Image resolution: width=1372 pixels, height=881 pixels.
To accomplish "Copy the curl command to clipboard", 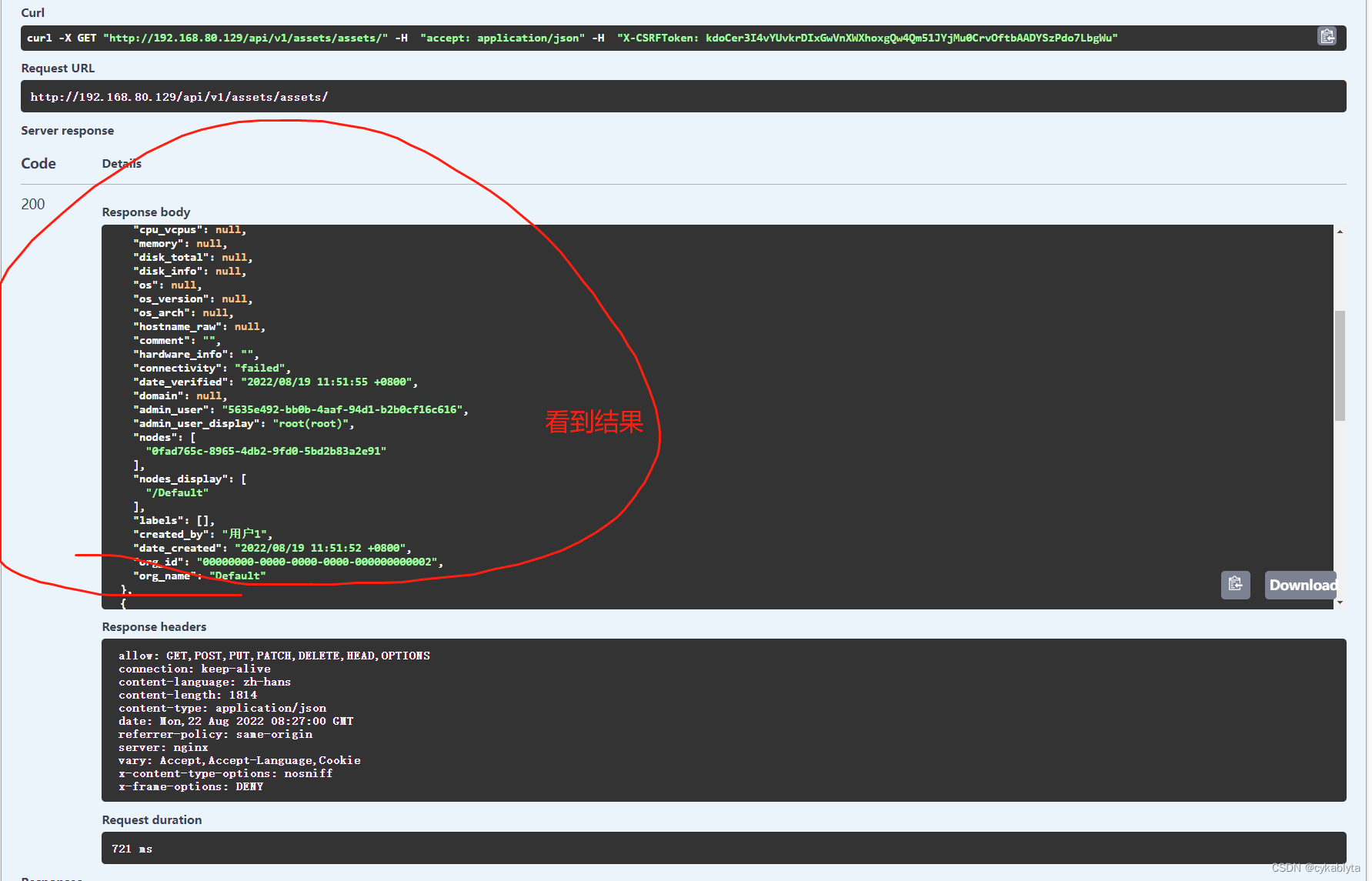I will coord(1327,36).
